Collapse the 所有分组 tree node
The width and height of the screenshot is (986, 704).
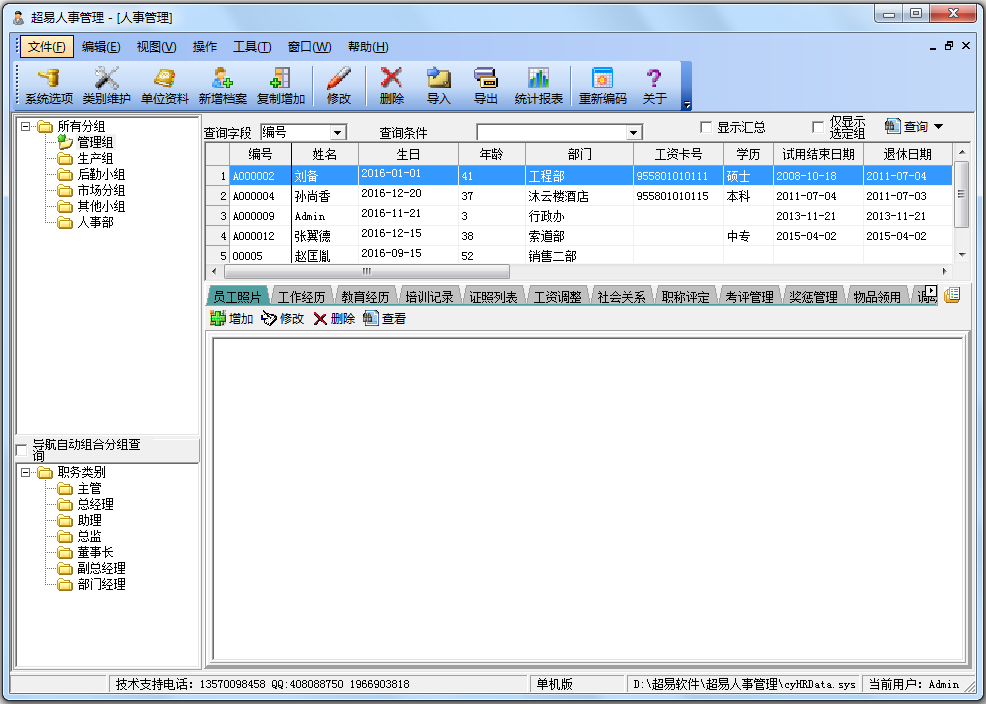pos(25,126)
